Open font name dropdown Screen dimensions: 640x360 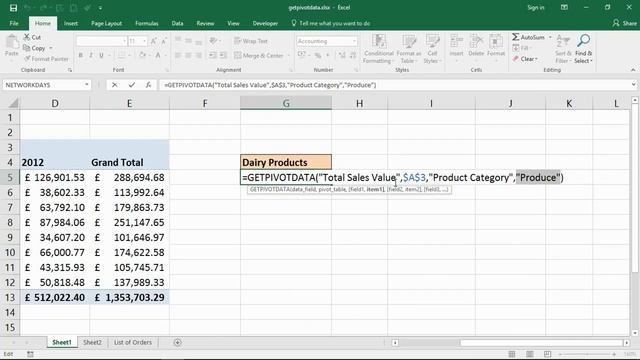124,41
